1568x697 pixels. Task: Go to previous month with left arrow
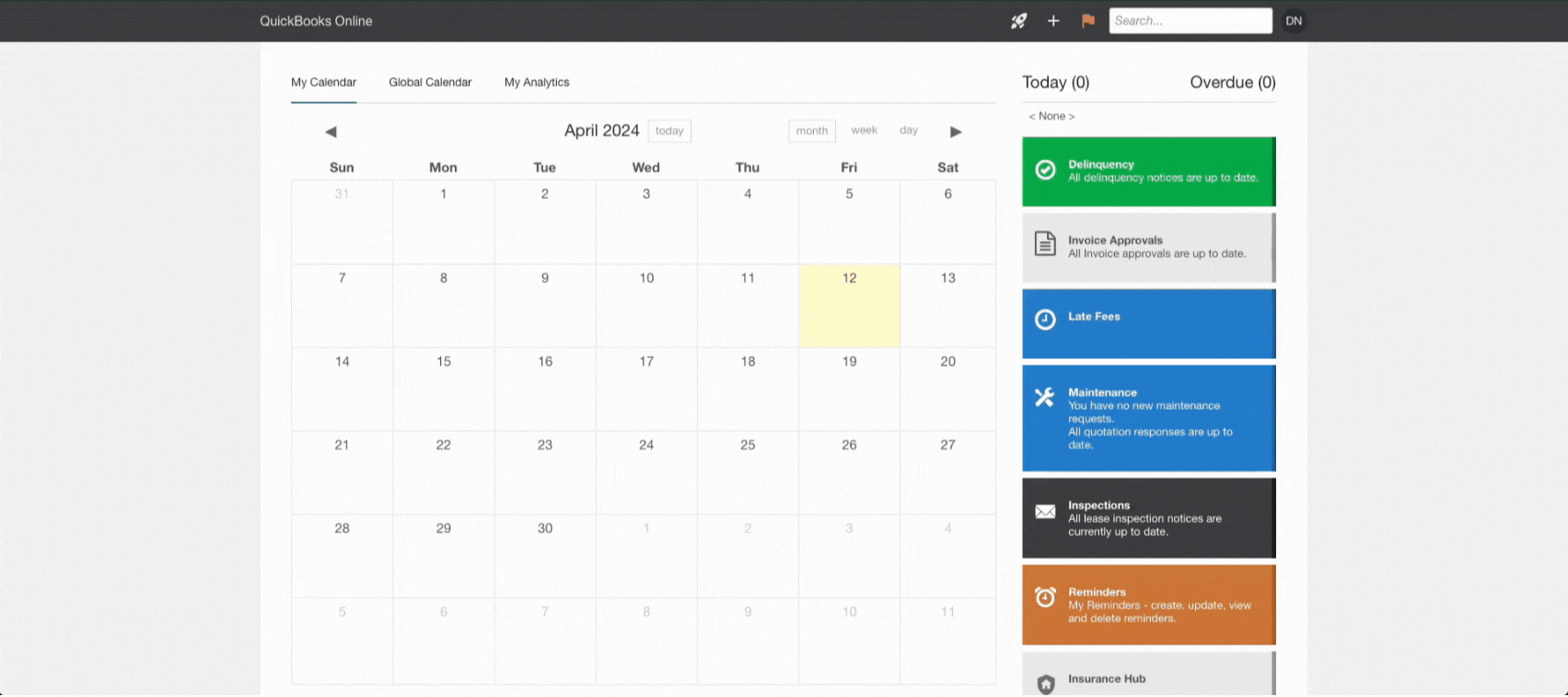tap(331, 132)
